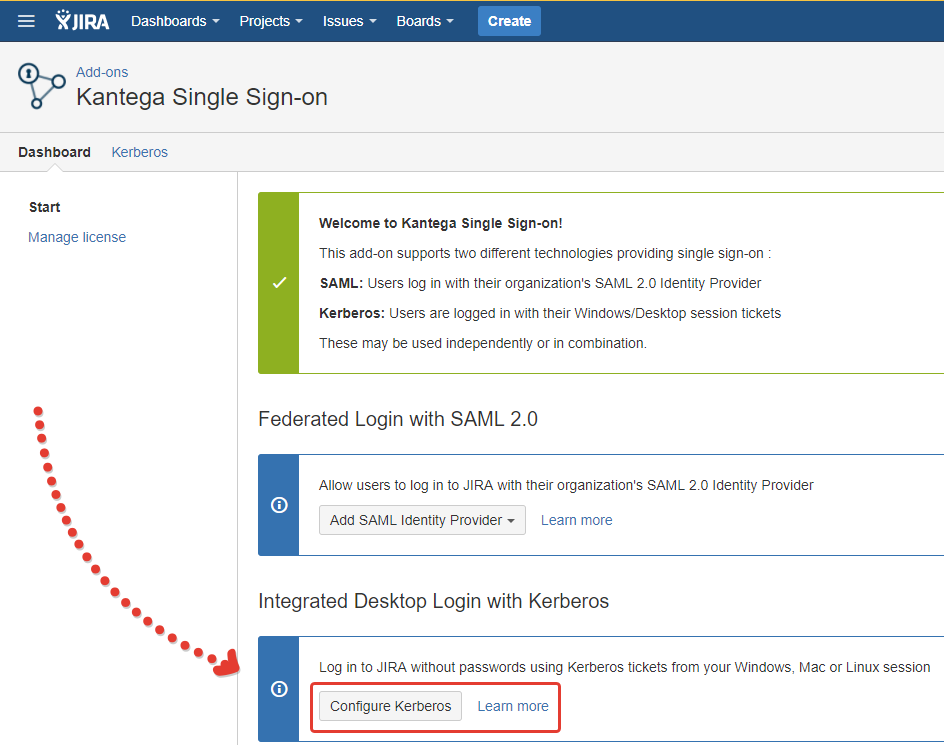Click the info icon in the SAML panel

click(279, 505)
